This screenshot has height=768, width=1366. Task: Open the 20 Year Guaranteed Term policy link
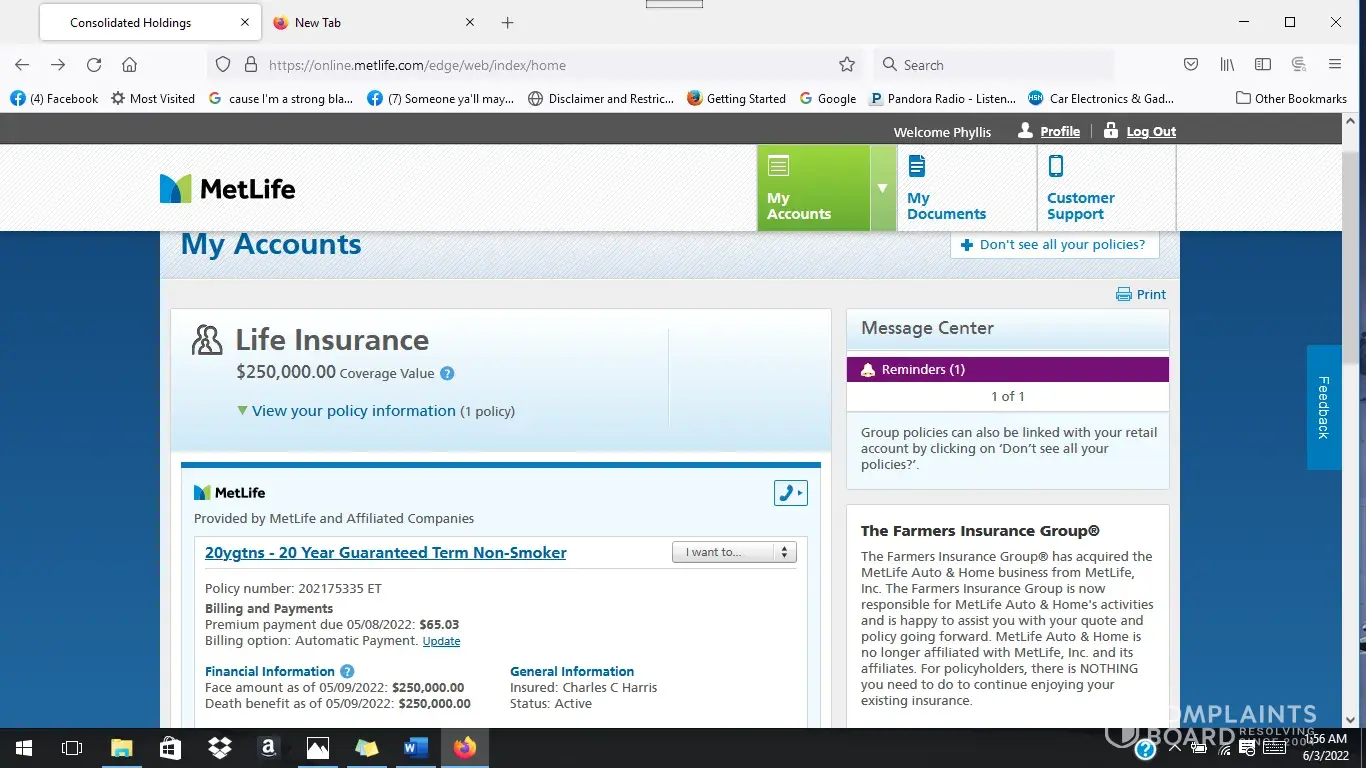(x=385, y=552)
